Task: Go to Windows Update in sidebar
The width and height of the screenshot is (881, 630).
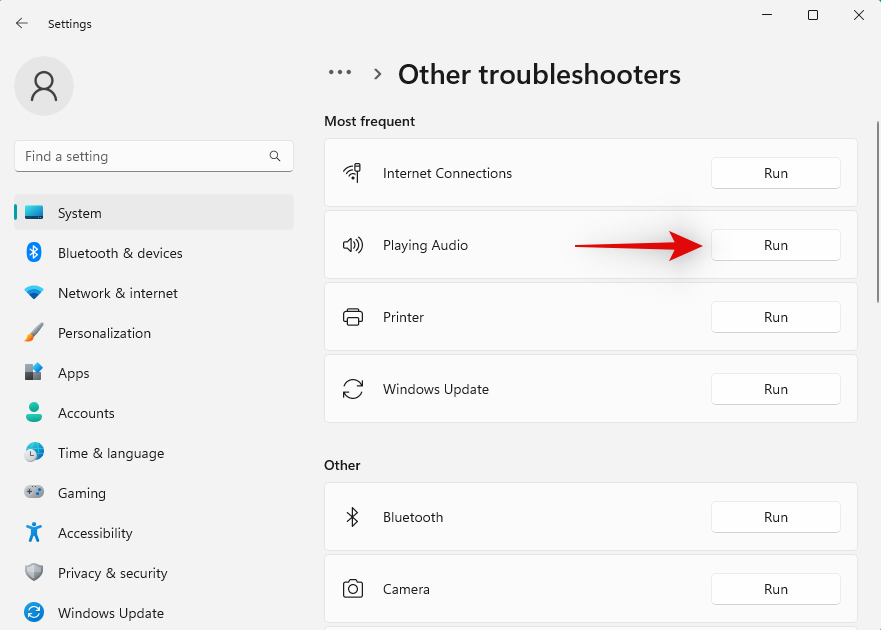Action: click(154, 613)
